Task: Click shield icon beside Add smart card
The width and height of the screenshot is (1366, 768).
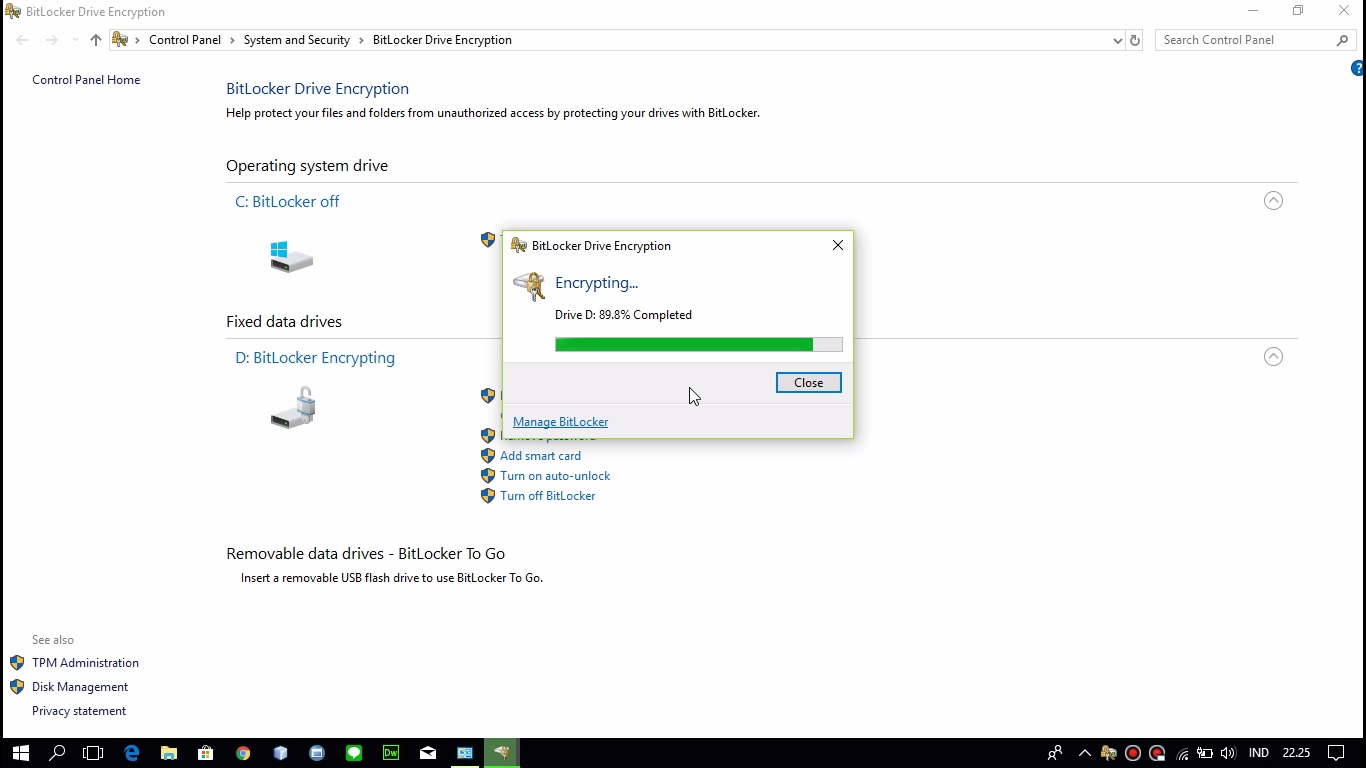Action: (488, 456)
